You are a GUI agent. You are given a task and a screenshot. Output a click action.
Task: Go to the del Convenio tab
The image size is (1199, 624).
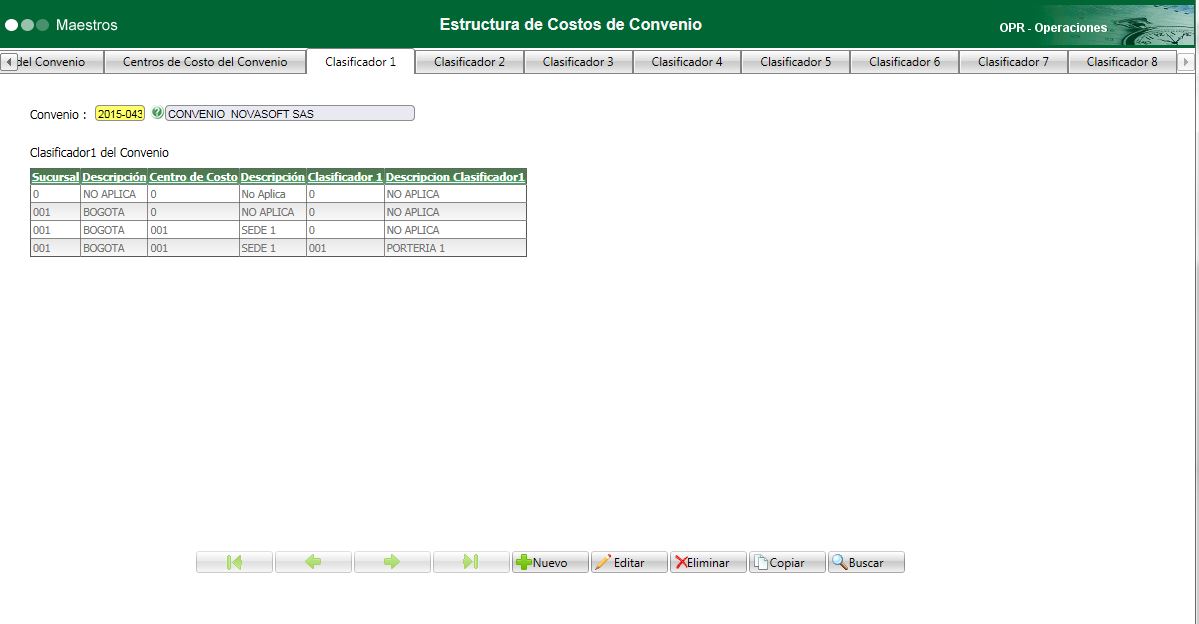[55, 61]
